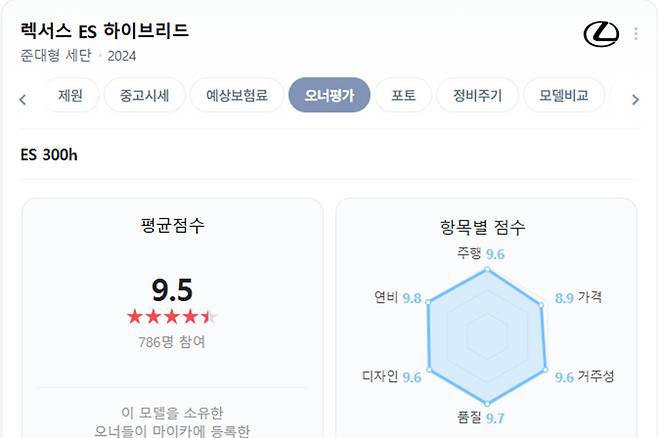Switch to the 모델비교 tab
The image size is (658, 438).
point(564,96)
